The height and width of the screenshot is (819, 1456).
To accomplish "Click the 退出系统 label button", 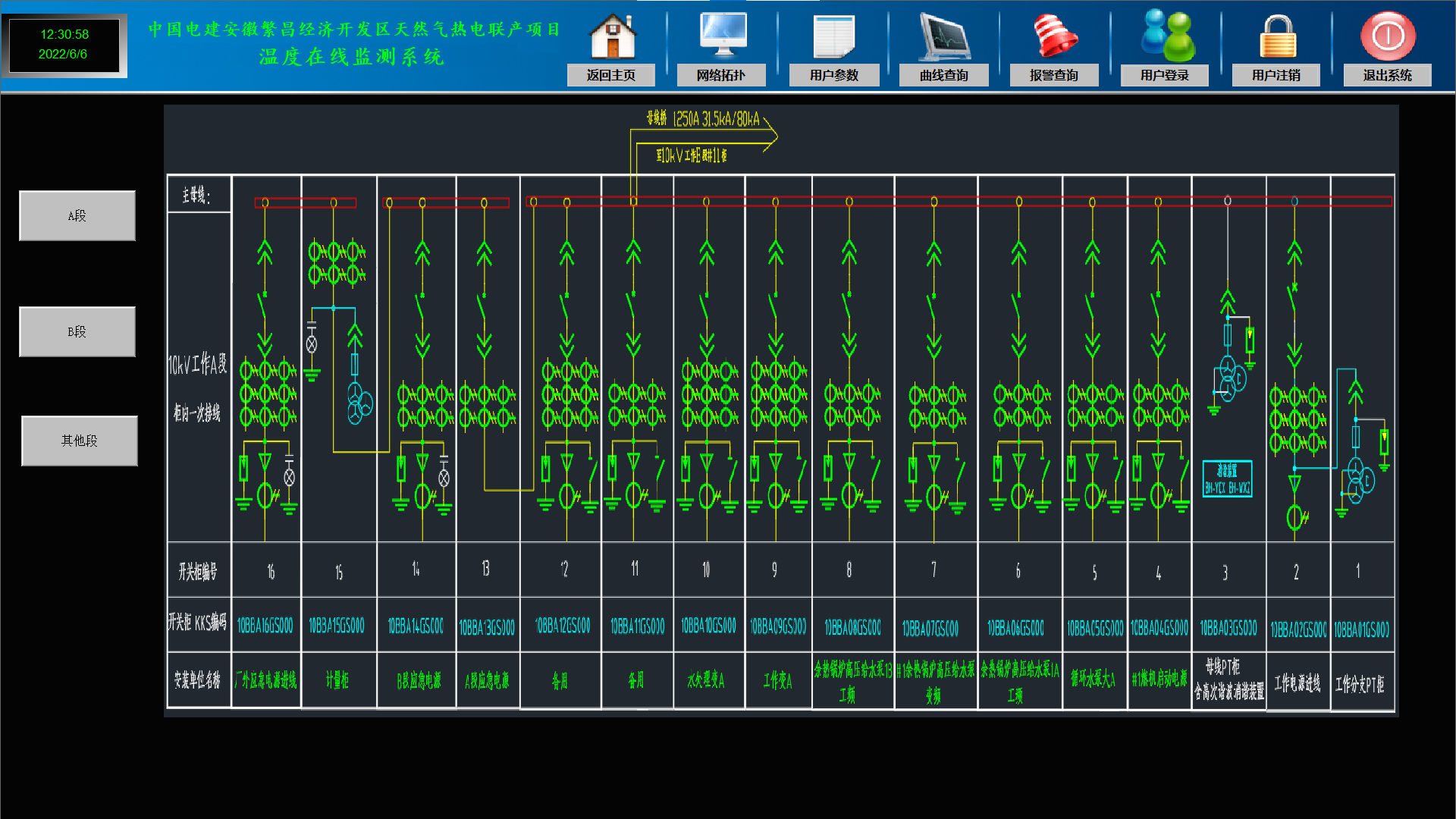I will point(1388,75).
